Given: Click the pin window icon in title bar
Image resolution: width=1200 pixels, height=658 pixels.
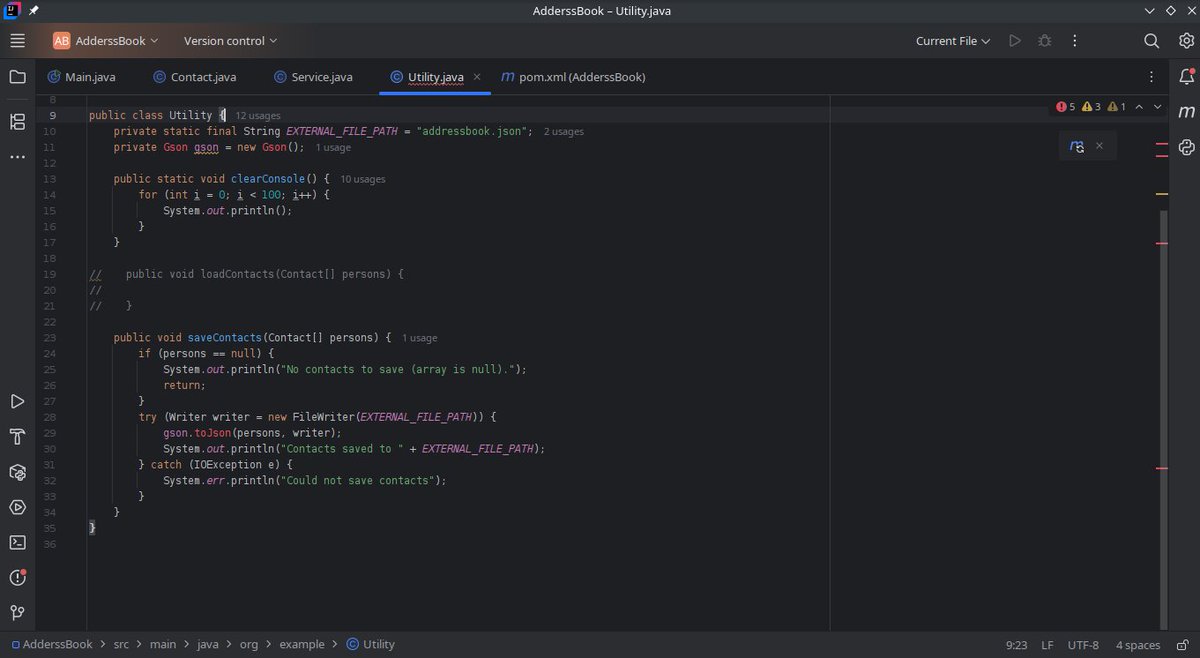Looking at the screenshot, I should tap(34, 10).
